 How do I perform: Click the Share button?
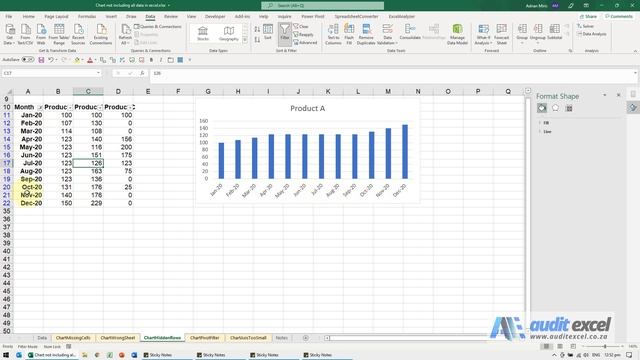(589, 16)
